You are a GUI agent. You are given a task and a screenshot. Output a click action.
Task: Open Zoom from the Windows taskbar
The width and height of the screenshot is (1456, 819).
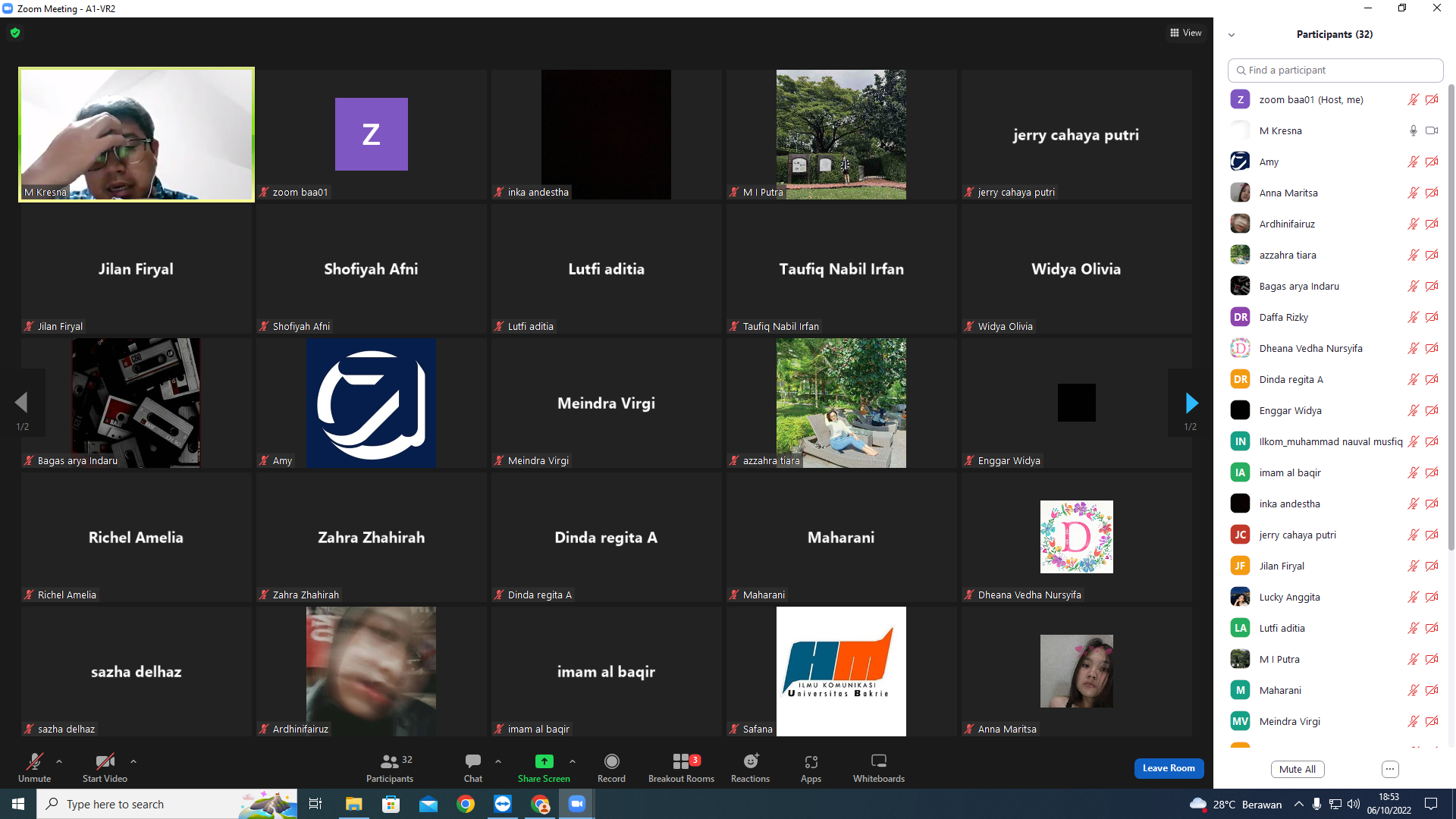[x=577, y=804]
